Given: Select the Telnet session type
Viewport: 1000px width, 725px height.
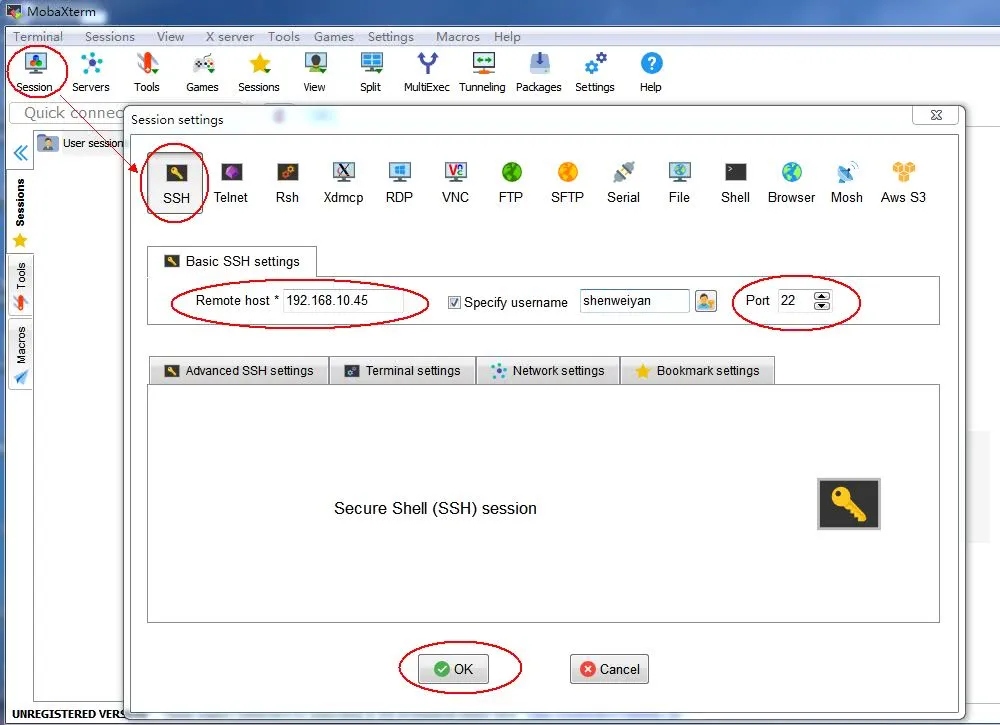Looking at the screenshot, I should click(231, 183).
